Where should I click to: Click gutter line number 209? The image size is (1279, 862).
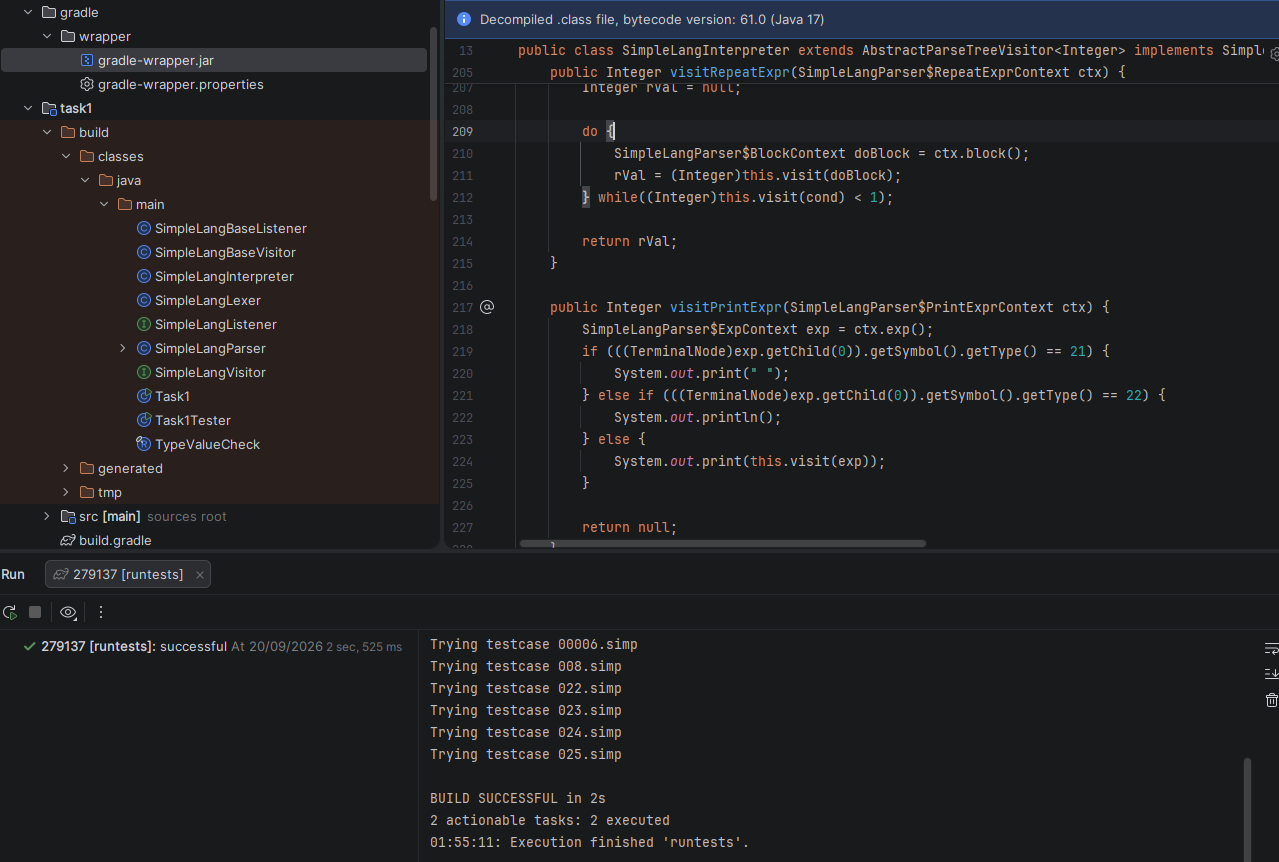pyautogui.click(x=462, y=131)
